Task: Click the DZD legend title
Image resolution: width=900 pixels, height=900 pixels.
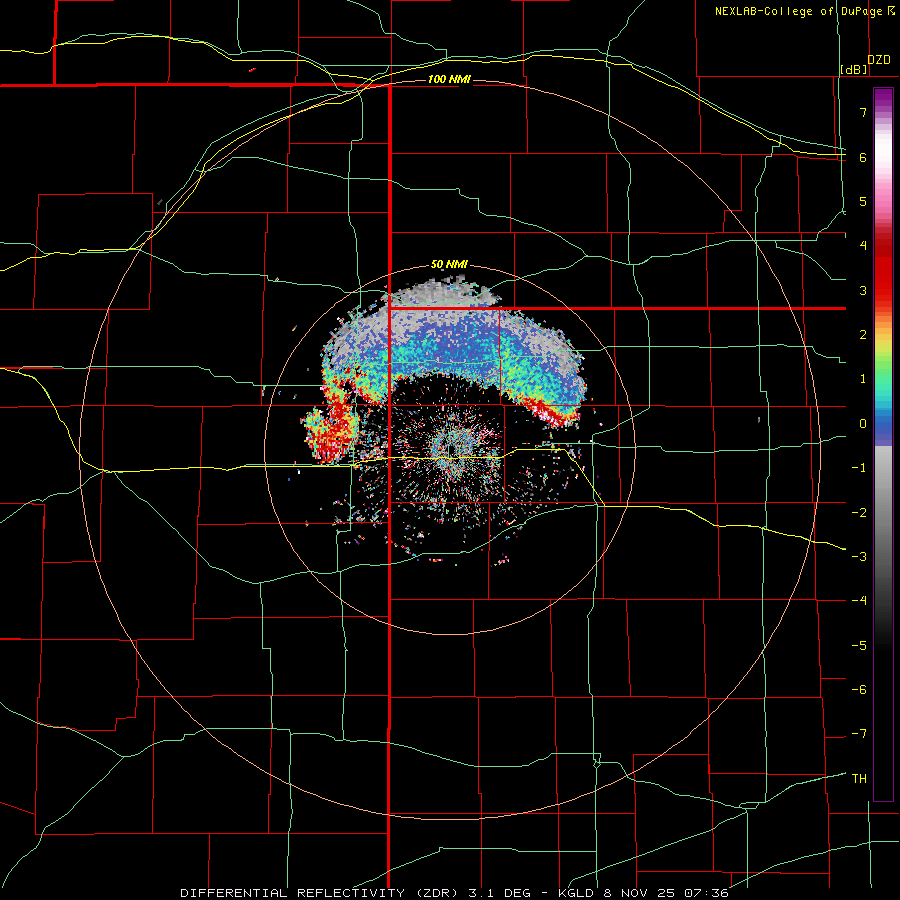Action: click(879, 60)
